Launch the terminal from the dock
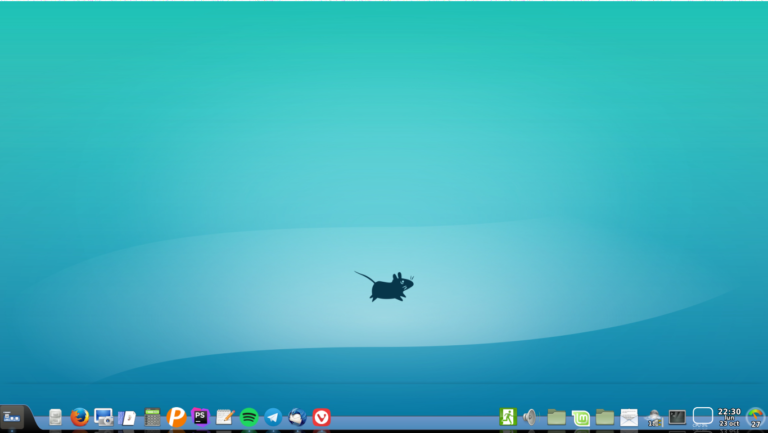This screenshot has height=433, width=768. 677,417
